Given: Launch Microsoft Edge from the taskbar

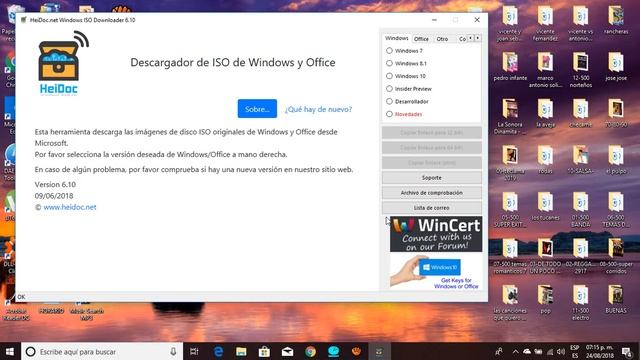Looking at the screenshot, I should 218,351.
